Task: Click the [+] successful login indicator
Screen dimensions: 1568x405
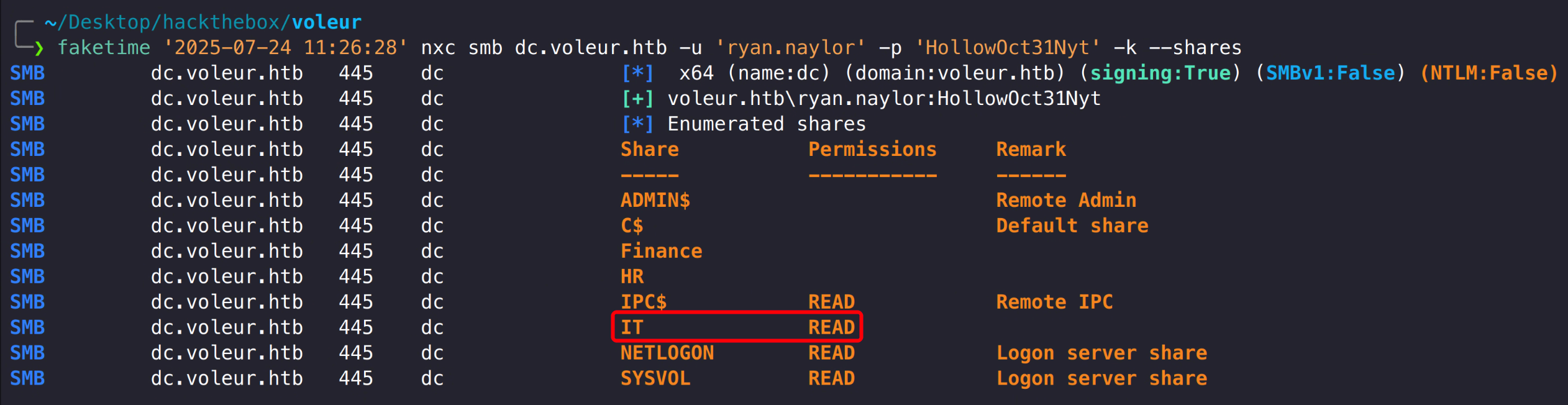Action: [x=637, y=99]
